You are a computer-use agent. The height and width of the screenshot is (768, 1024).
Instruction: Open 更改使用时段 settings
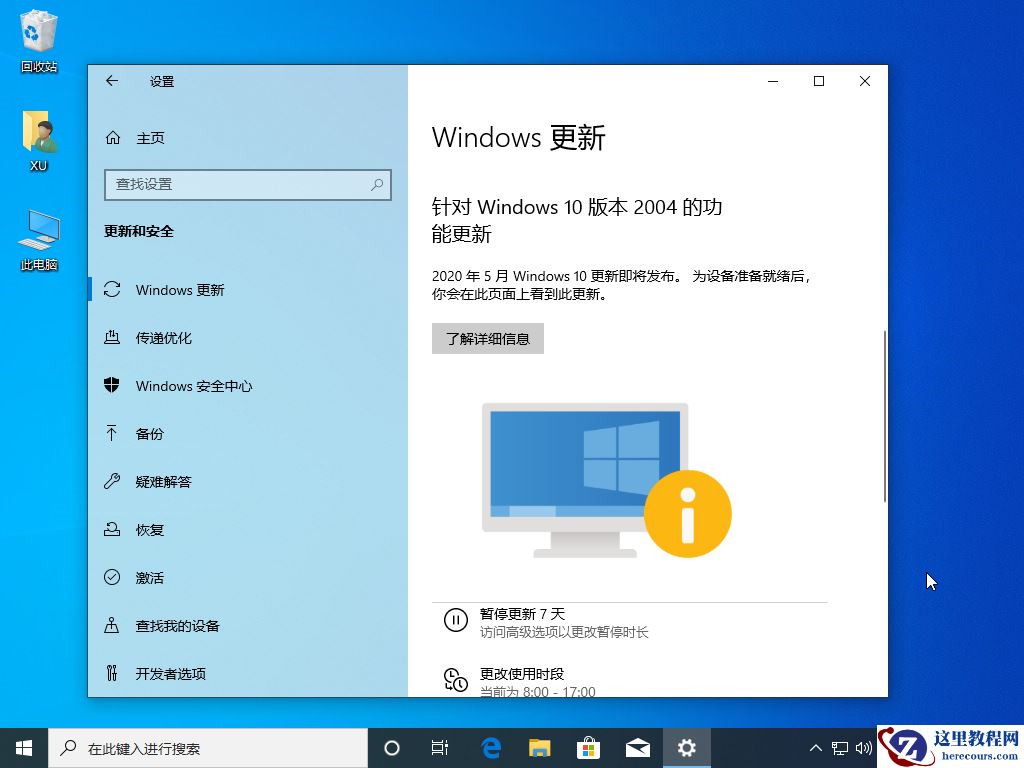click(520, 677)
